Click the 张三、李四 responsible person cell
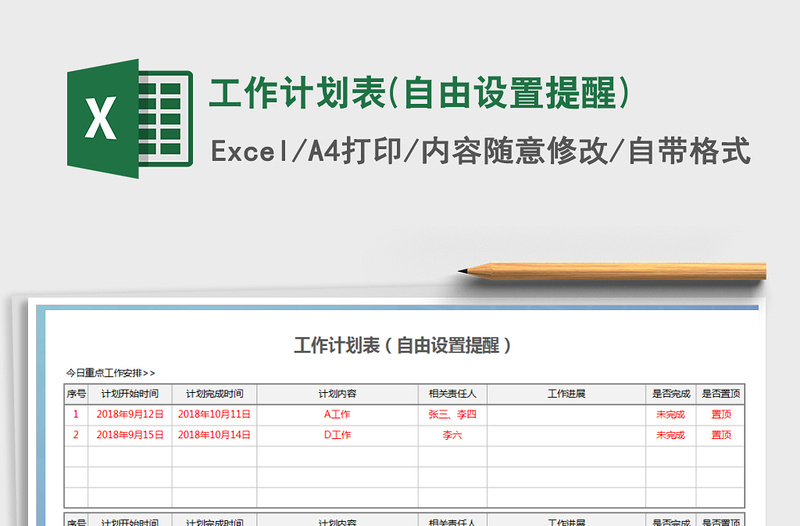 click(x=452, y=414)
